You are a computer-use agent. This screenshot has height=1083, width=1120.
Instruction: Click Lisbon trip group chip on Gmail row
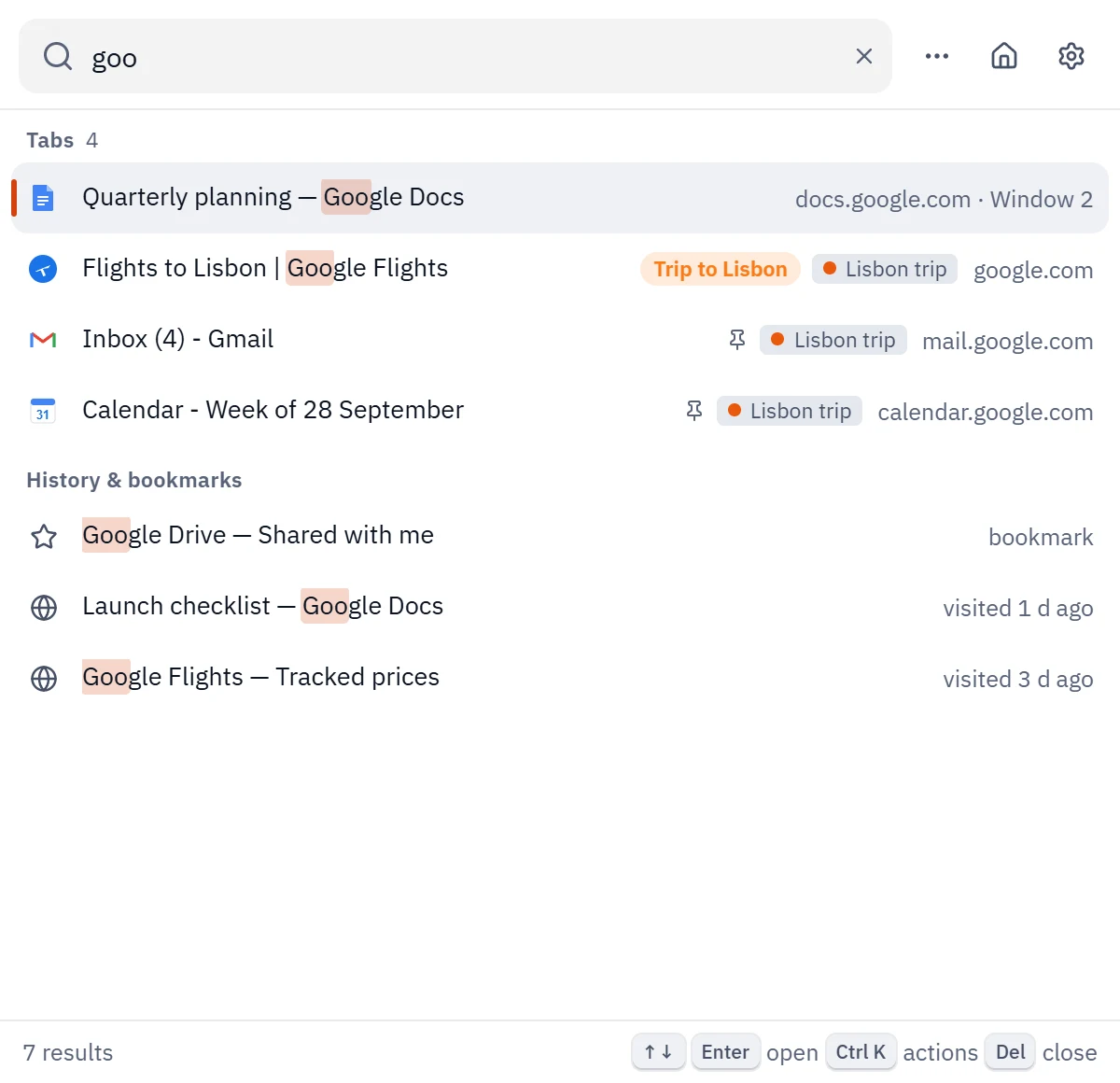[833, 340]
